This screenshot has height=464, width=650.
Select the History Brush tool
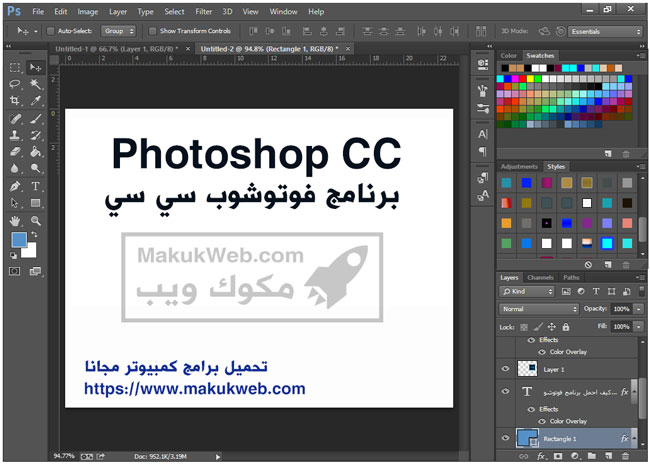(x=36, y=135)
